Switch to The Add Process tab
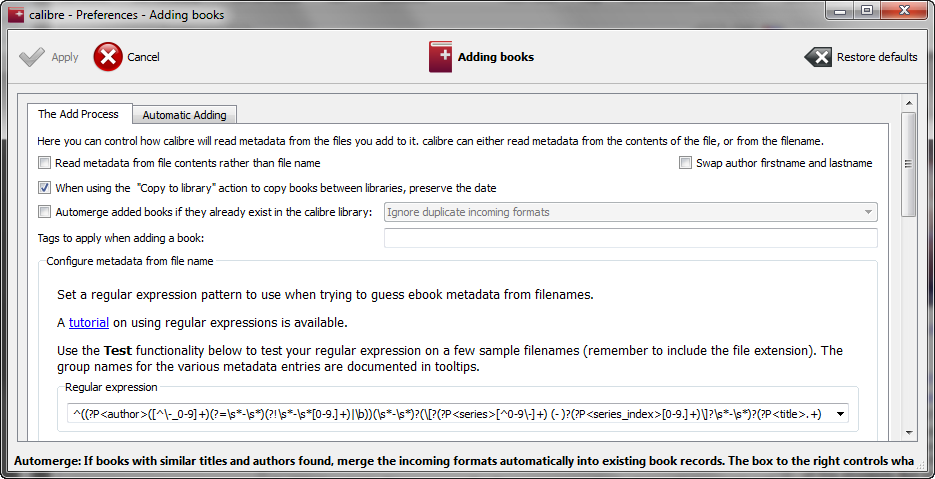 [78, 114]
